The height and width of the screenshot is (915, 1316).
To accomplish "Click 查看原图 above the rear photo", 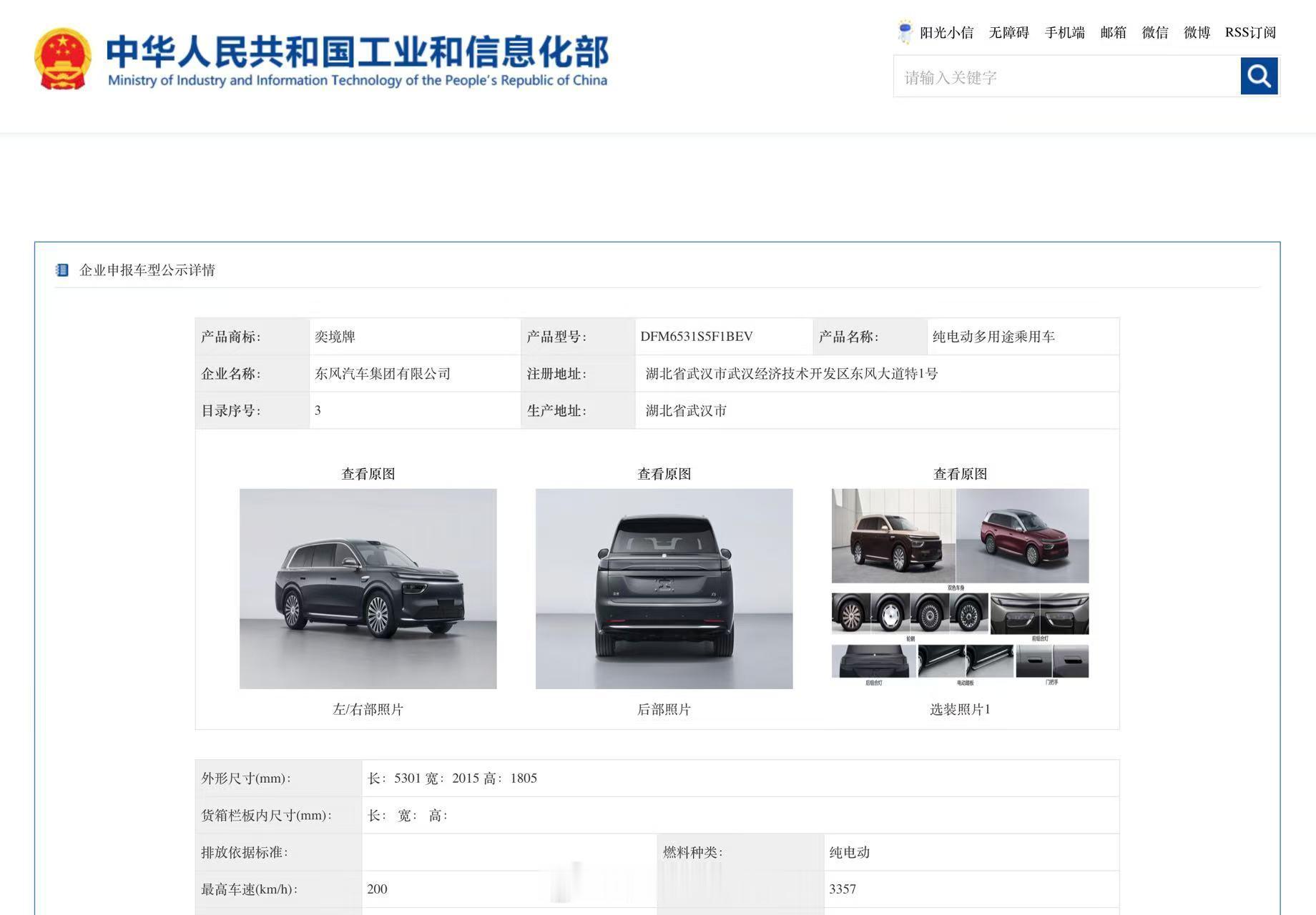I will click(664, 474).
